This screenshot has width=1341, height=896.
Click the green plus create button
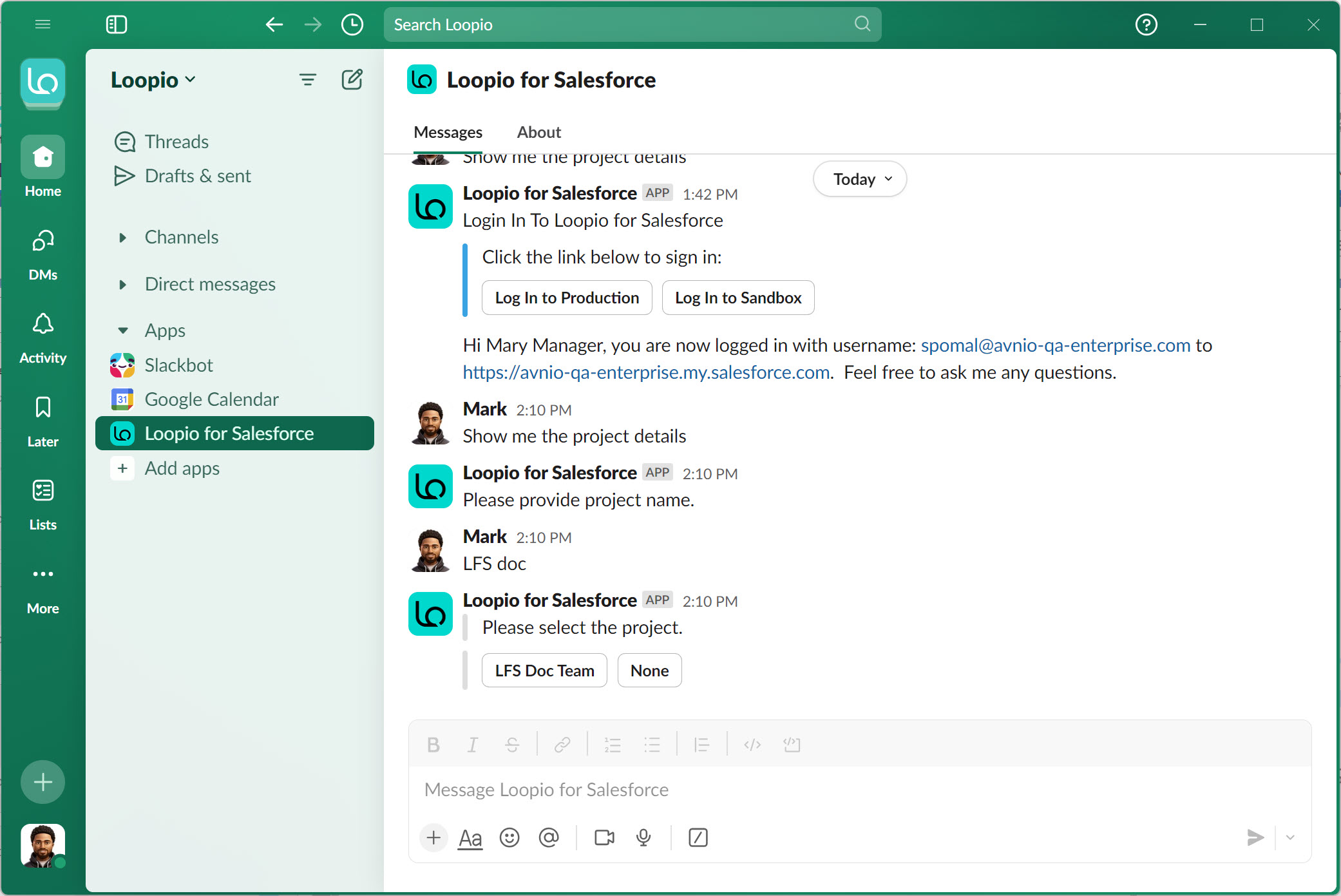pos(43,782)
